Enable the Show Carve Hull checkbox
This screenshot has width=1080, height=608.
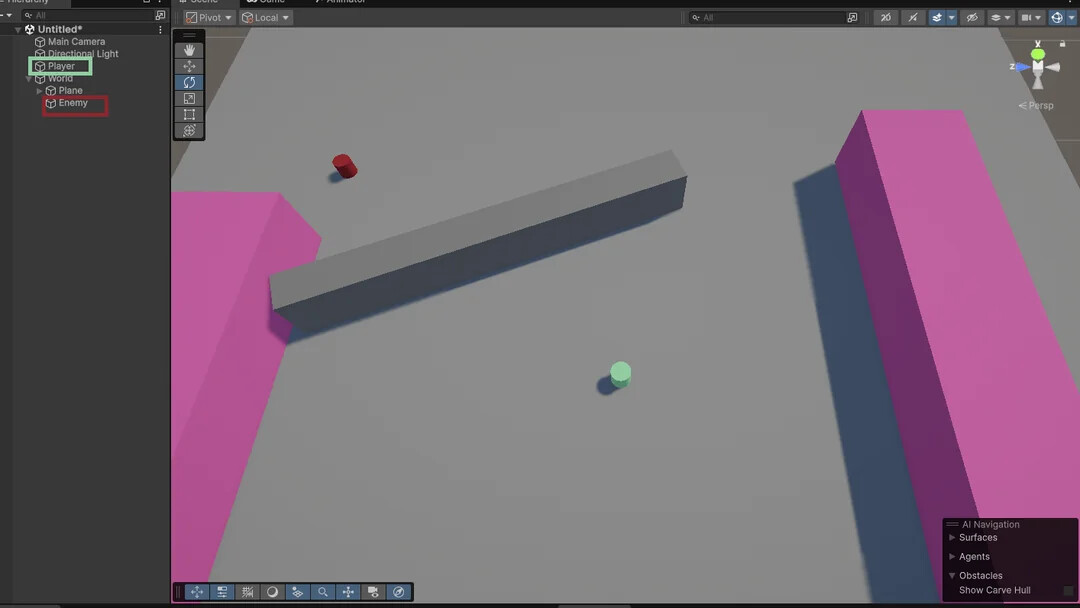click(1068, 591)
